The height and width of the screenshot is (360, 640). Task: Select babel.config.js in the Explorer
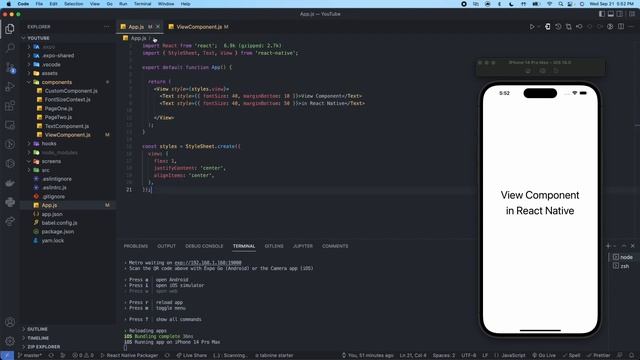[x=59, y=223]
